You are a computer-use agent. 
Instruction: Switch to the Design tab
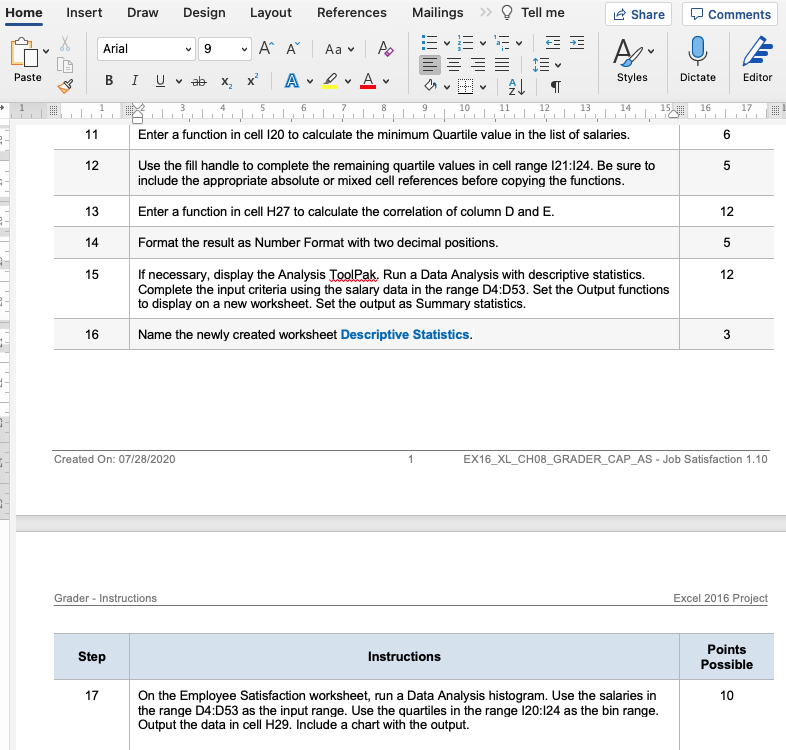(204, 13)
